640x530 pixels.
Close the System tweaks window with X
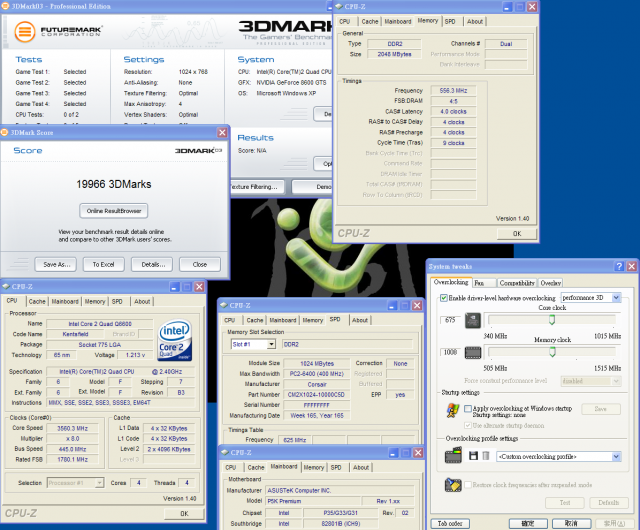pyautogui.click(x=631, y=266)
